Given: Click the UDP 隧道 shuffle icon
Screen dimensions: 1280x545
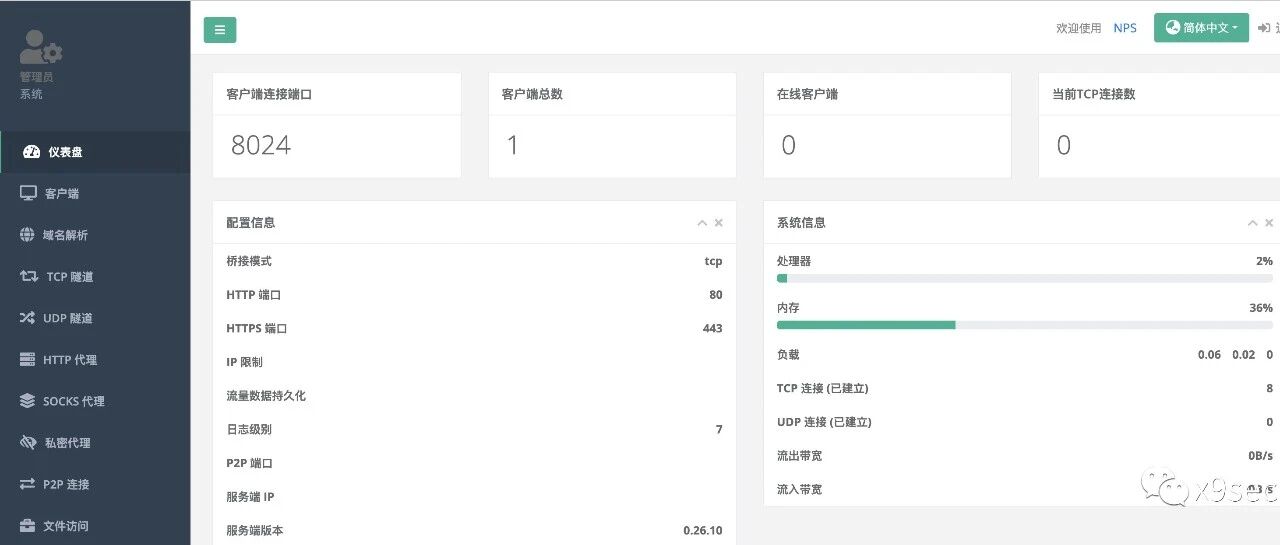Looking at the screenshot, I should (28, 318).
